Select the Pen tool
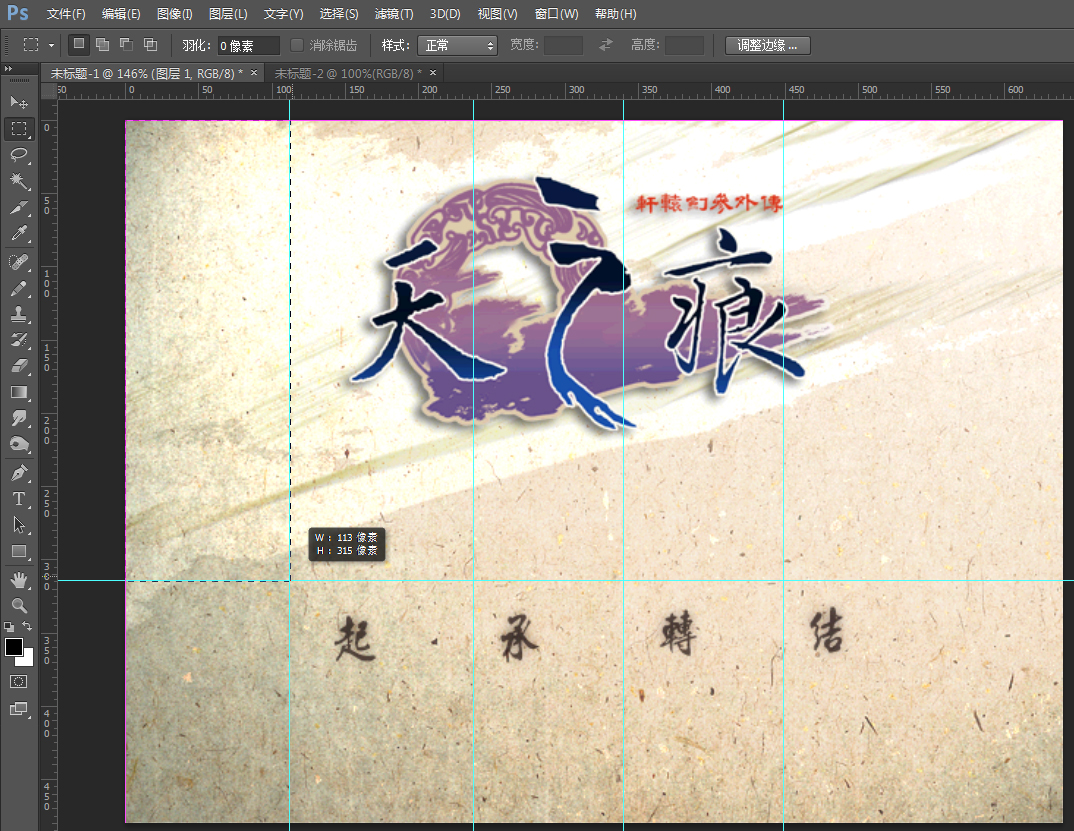This screenshot has height=831, width=1074. (18, 473)
